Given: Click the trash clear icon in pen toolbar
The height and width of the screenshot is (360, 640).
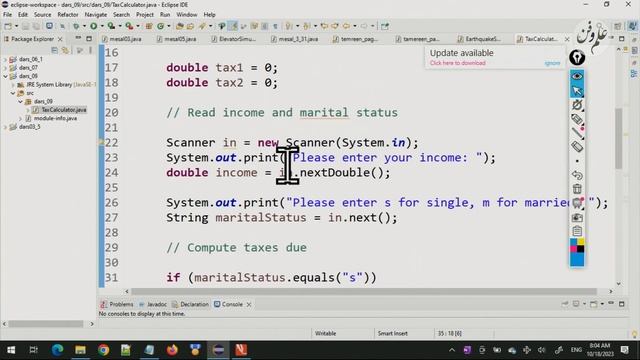Looking at the screenshot, I should [x=577, y=189].
